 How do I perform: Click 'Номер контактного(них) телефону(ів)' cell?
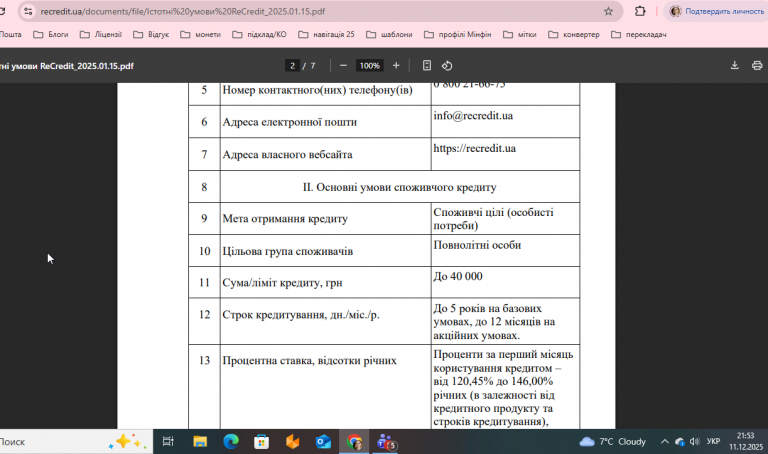(x=326, y=94)
